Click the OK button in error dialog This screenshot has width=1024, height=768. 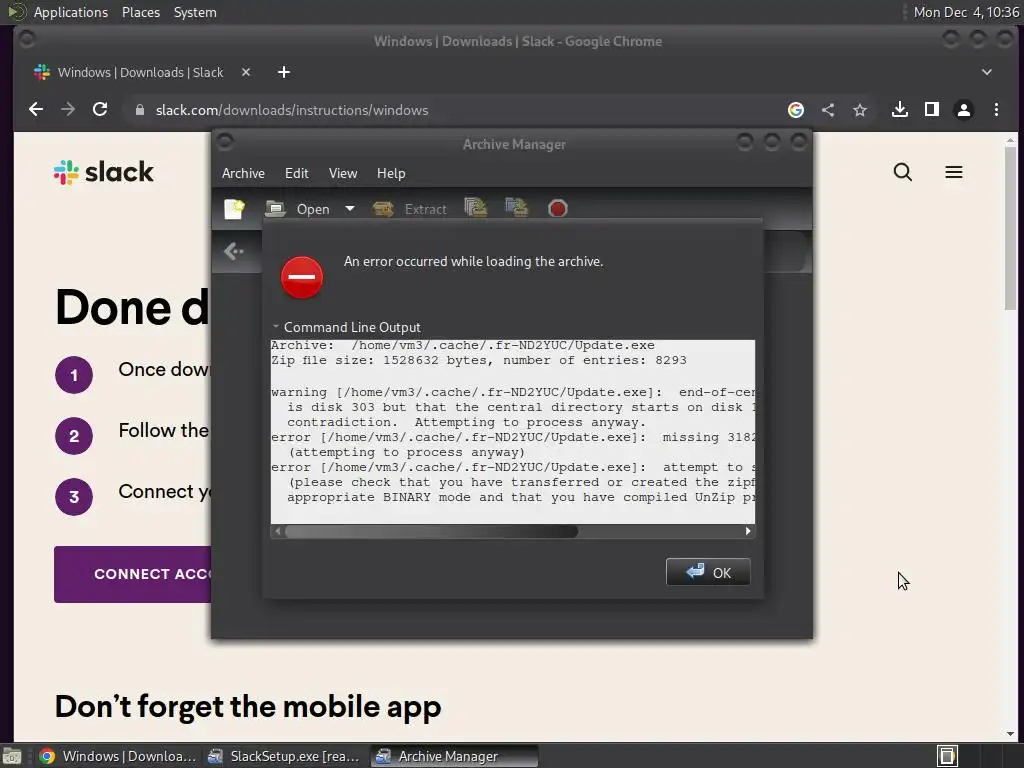(708, 572)
